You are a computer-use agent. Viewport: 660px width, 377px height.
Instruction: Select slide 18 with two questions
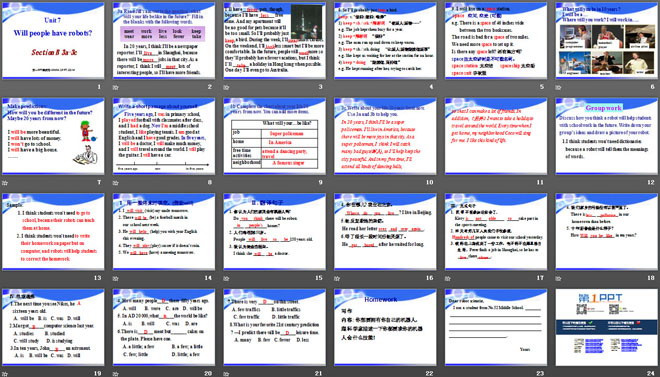pos(607,231)
